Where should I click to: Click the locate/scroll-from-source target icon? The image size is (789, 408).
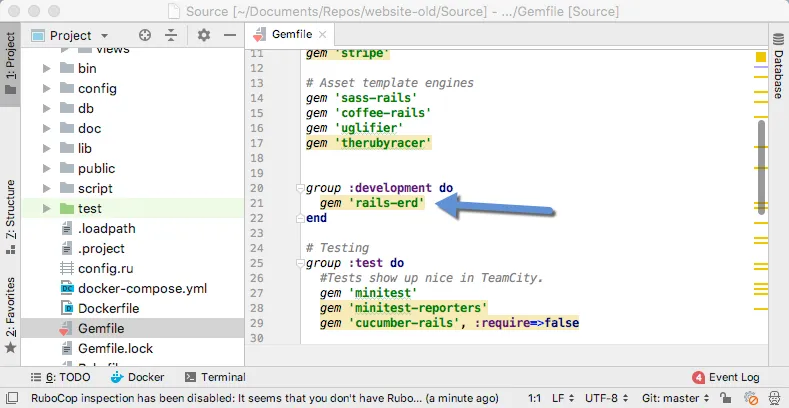145,35
